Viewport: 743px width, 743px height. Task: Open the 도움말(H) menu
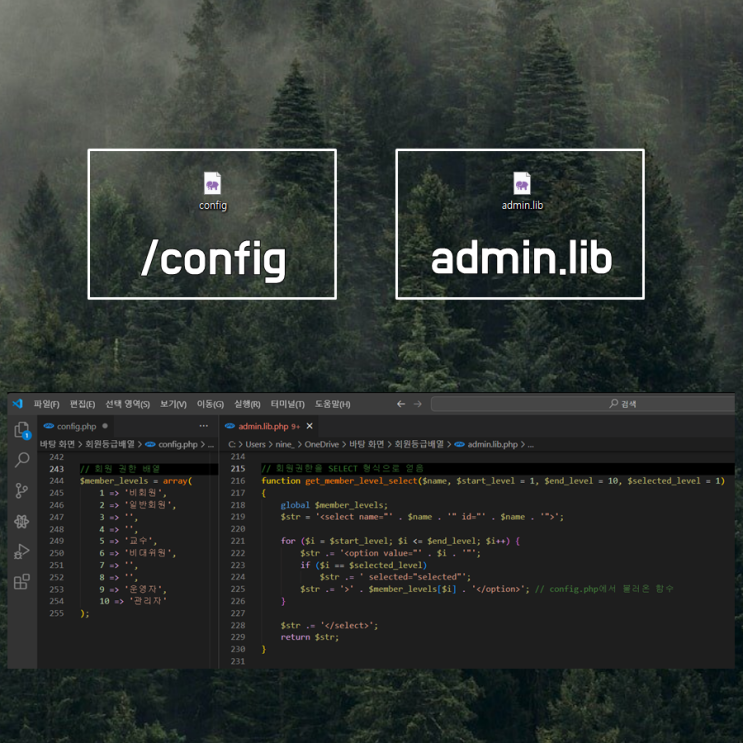pyautogui.click(x=333, y=404)
